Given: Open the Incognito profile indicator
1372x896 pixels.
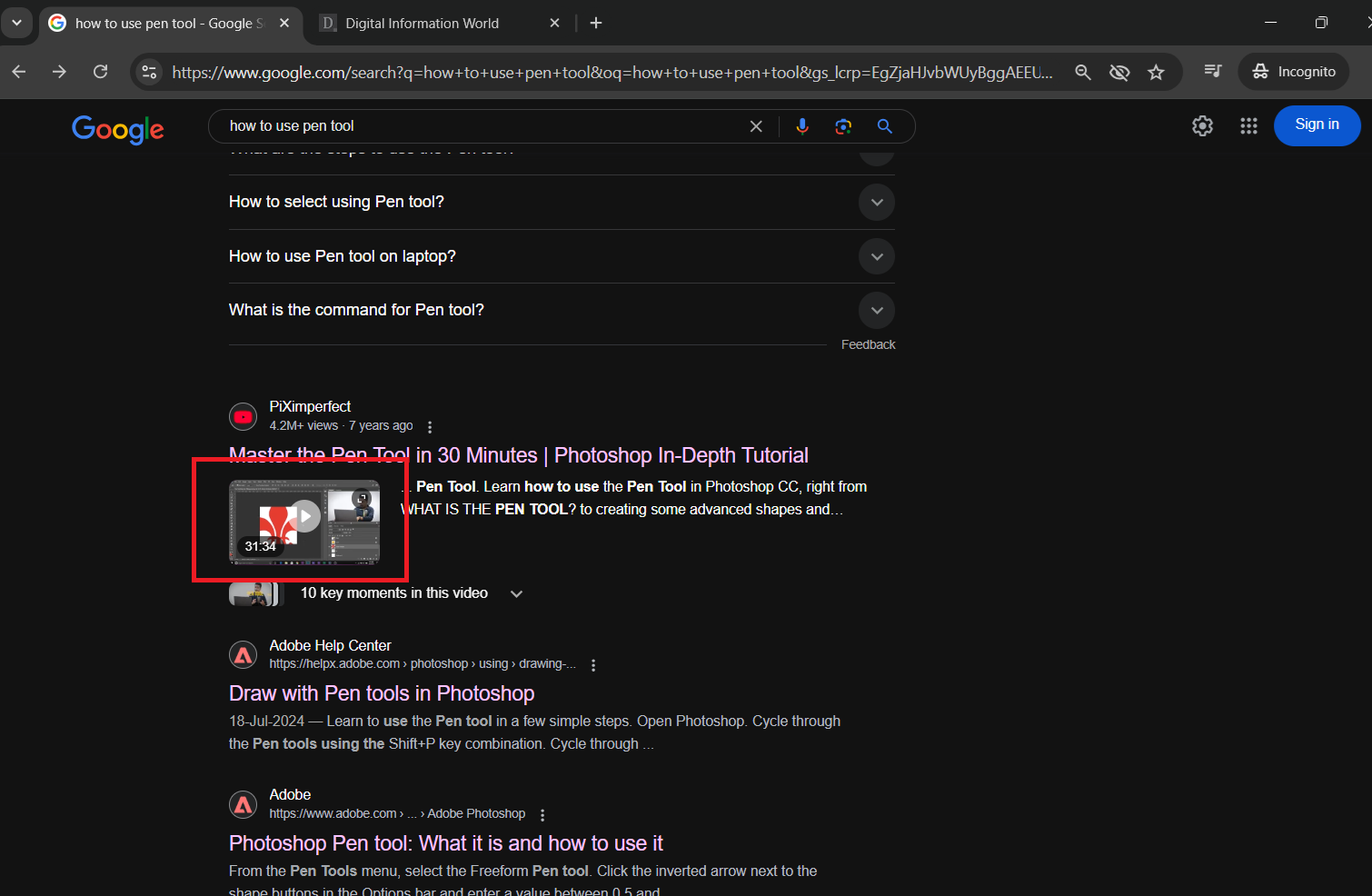Looking at the screenshot, I should click(x=1294, y=71).
